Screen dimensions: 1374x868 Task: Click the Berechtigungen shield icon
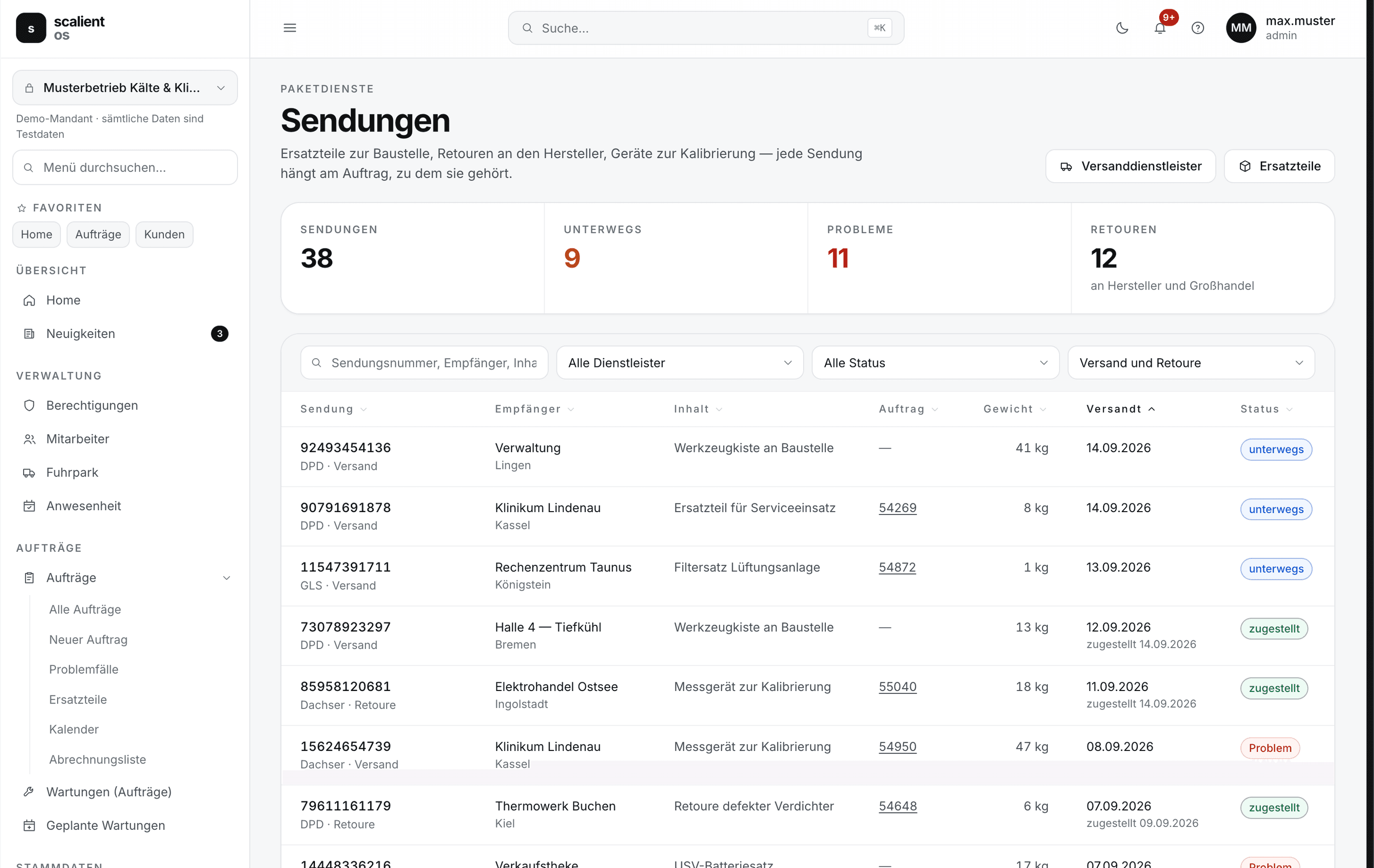click(29, 406)
